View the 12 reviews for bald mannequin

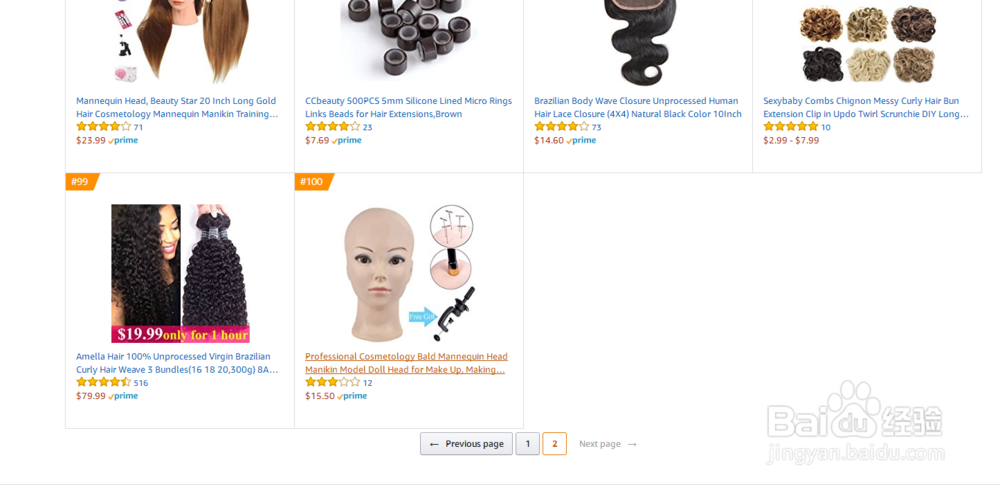[367, 383]
